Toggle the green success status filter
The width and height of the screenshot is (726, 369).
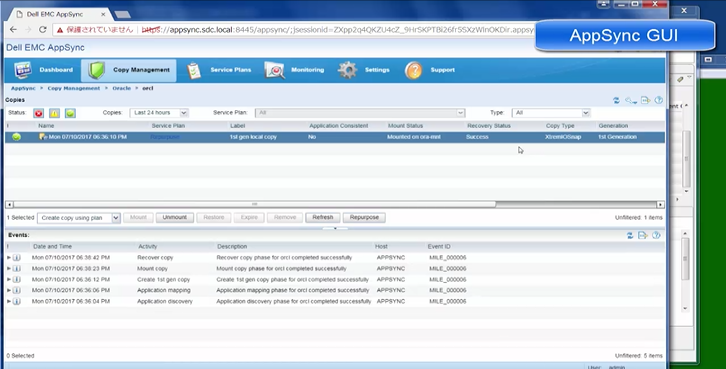(70, 113)
